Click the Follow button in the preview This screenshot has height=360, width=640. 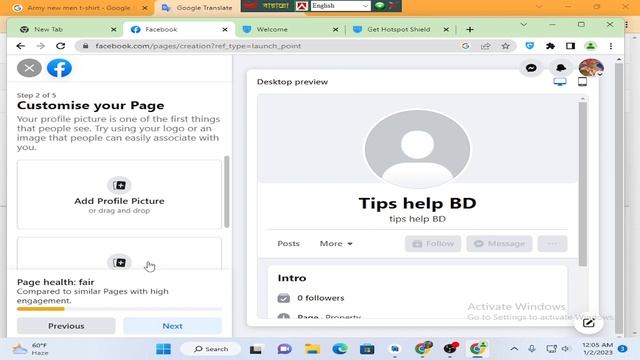tap(433, 244)
